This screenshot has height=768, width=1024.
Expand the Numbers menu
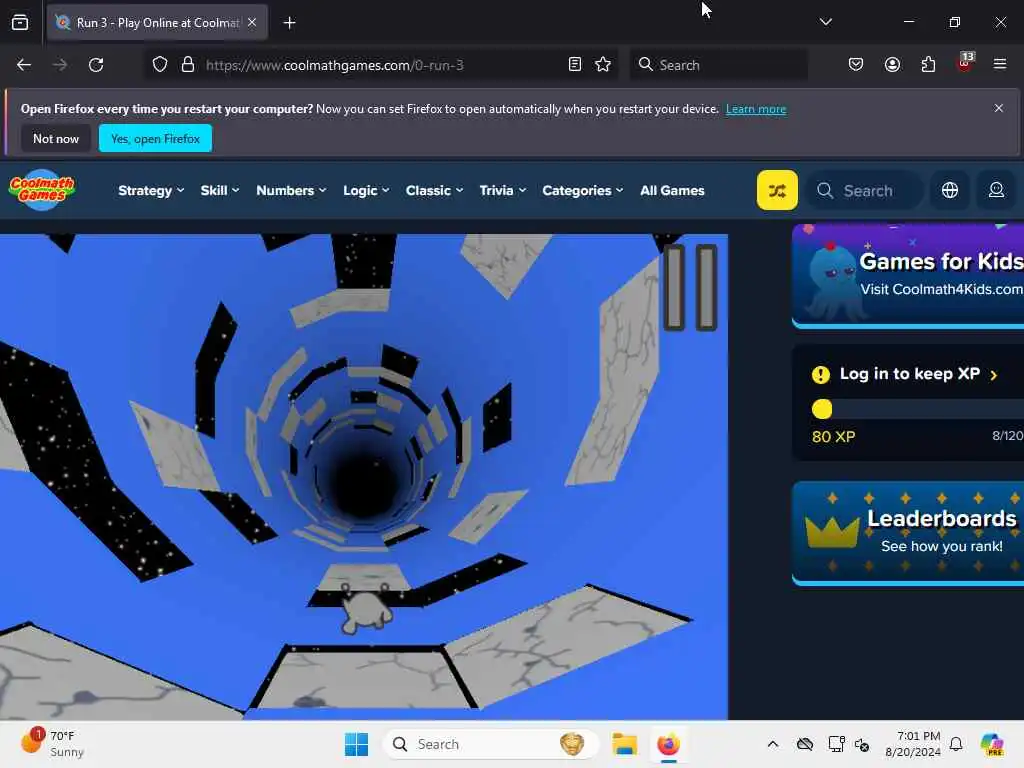[291, 191]
